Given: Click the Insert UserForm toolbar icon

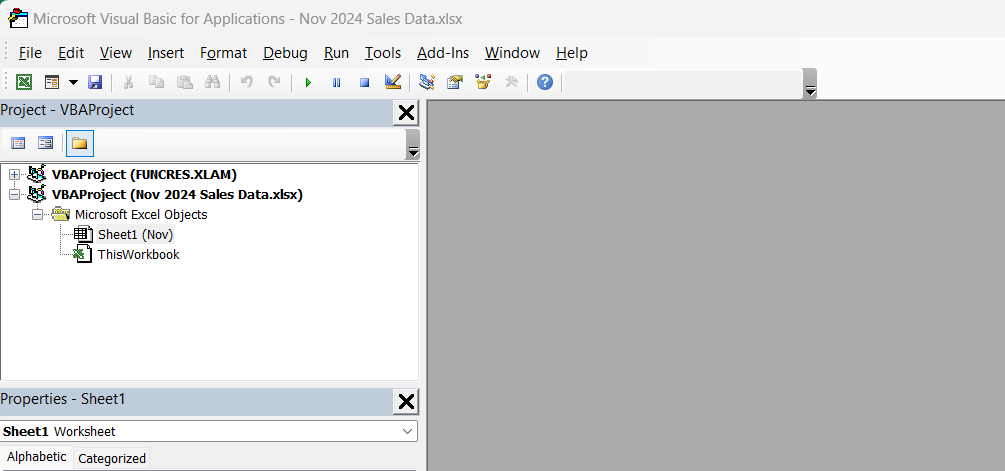Looking at the screenshot, I should pyautogui.click(x=52, y=82).
